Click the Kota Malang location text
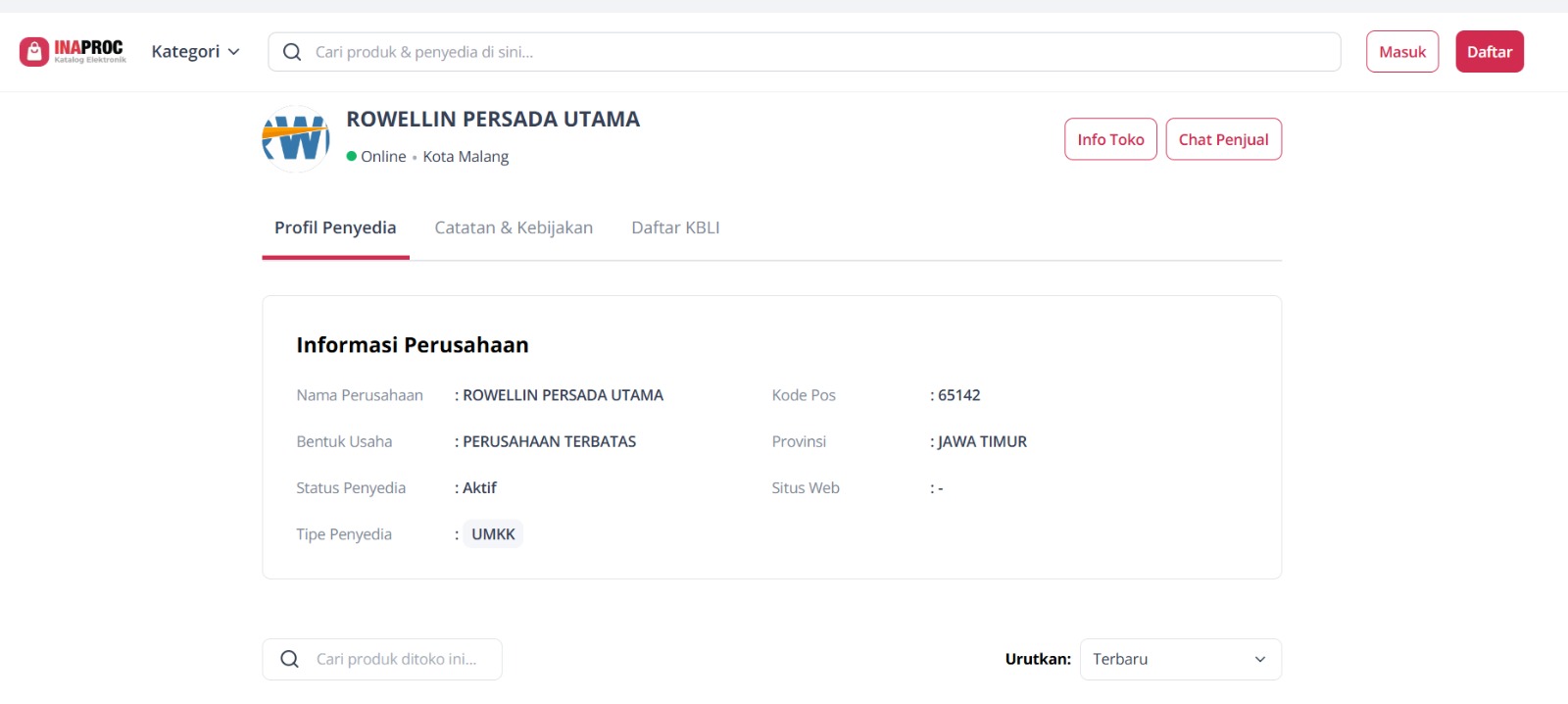The height and width of the screenshot is (704, 1568). [465, 156]
